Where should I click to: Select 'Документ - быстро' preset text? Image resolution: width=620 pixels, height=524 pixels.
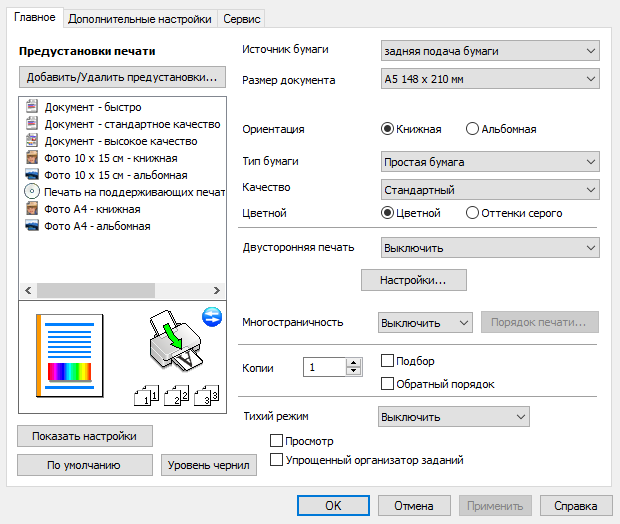pos(93,107)
